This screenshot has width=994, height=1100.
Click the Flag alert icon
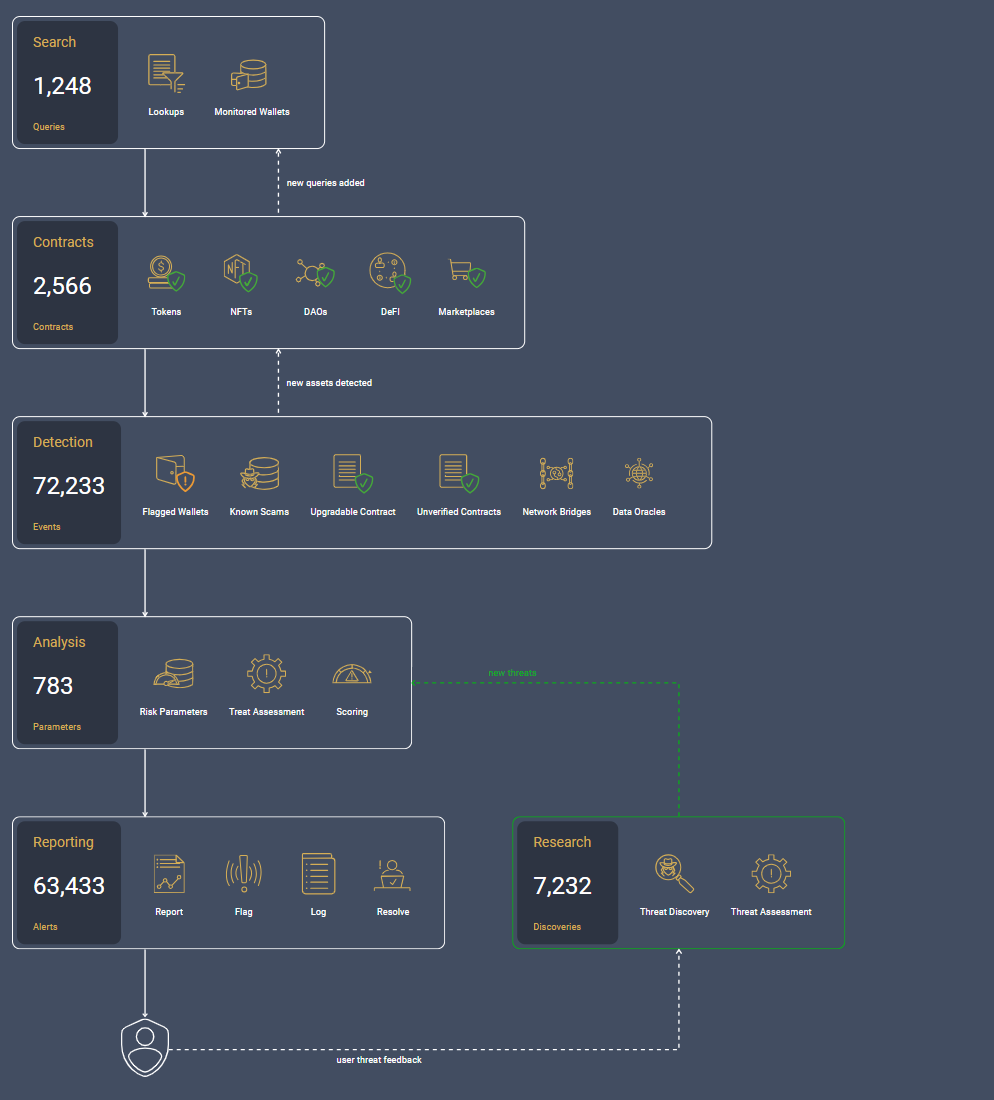point(243,873)
